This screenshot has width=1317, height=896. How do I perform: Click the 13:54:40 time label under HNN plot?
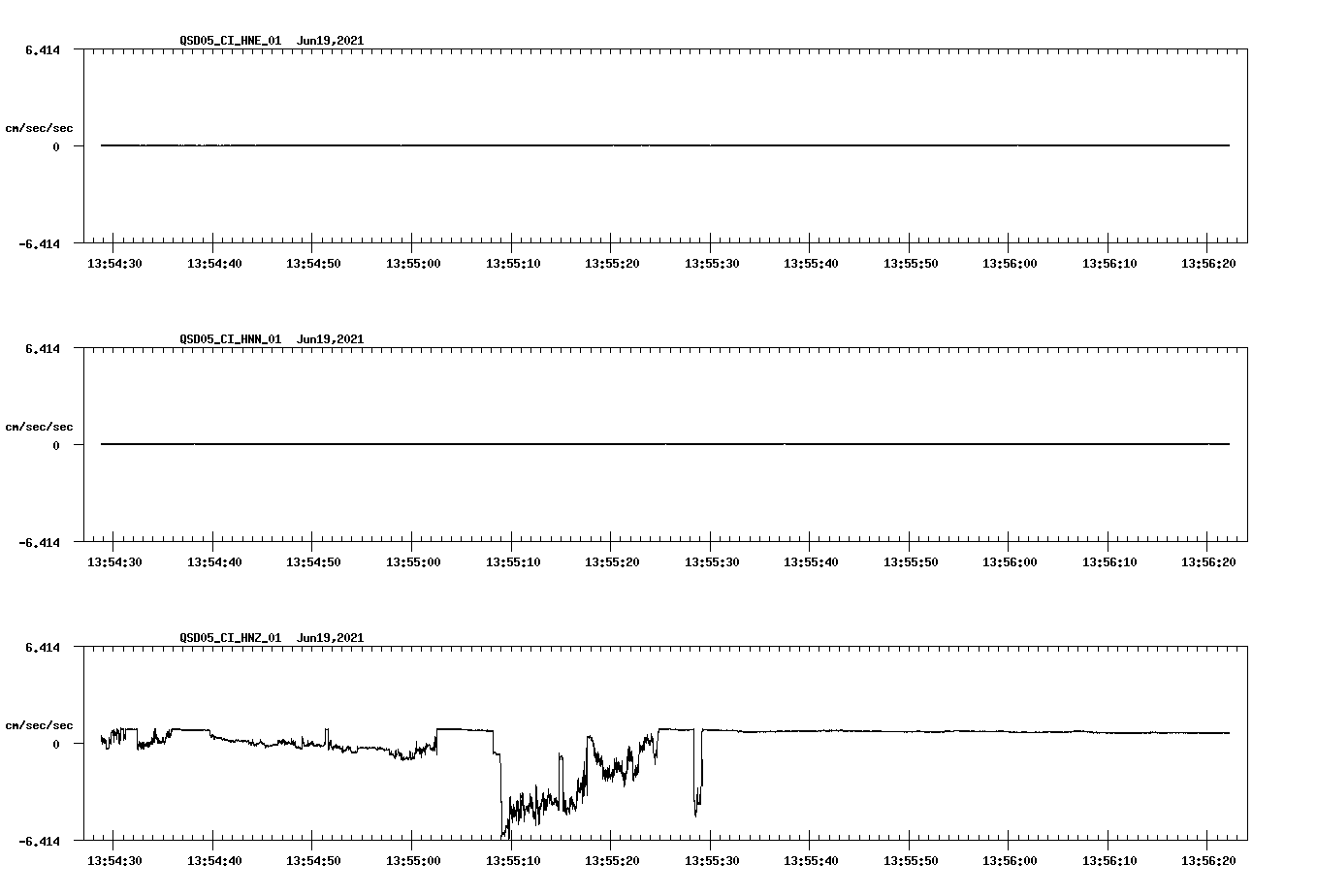214,562
